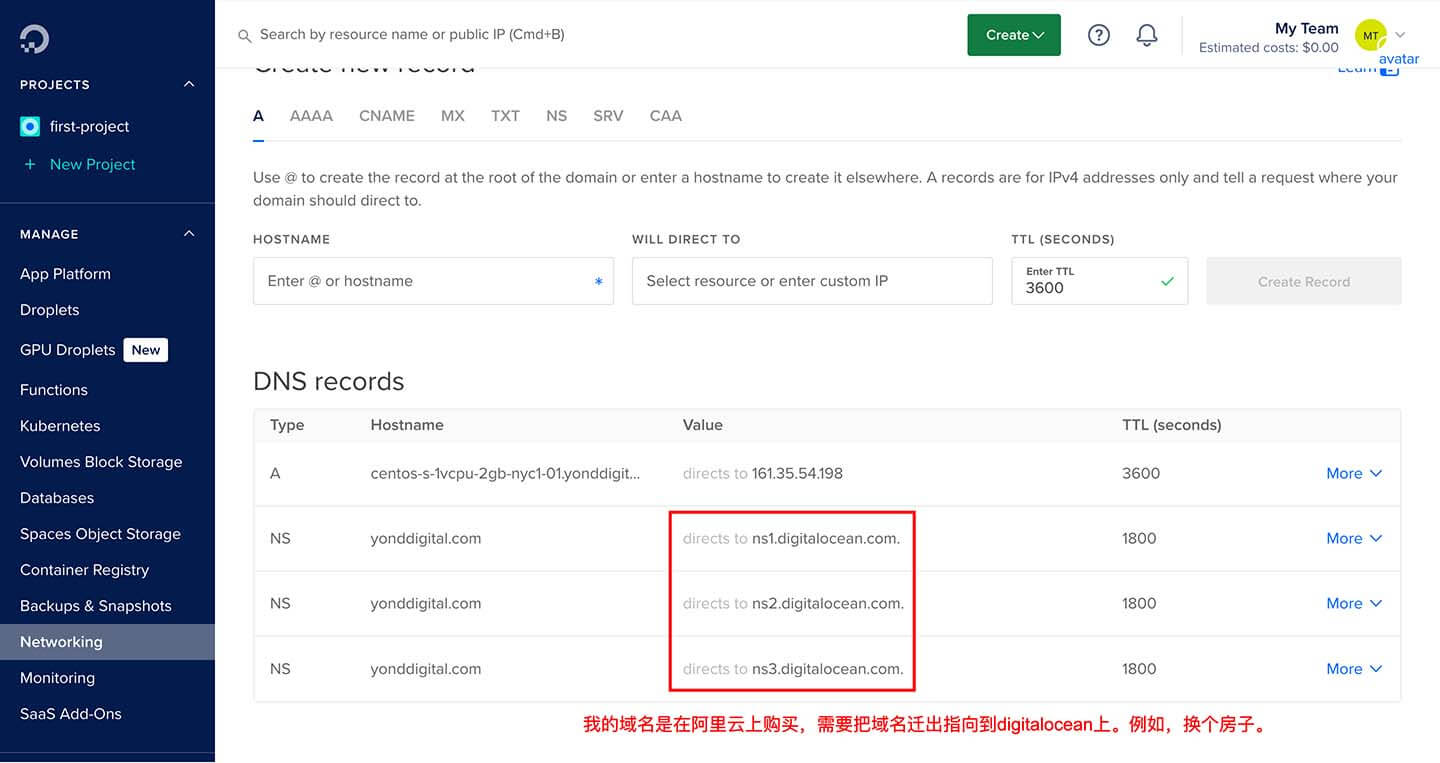
Task: Click the Hostname input field
Action: (x=433, y=281)
